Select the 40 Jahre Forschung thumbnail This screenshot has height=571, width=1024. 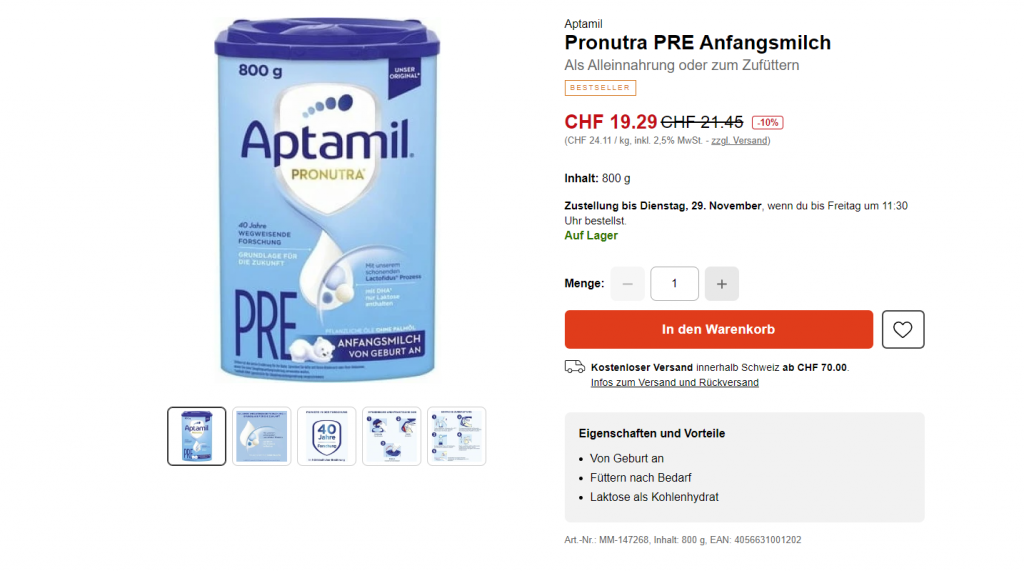pos(327,436)
